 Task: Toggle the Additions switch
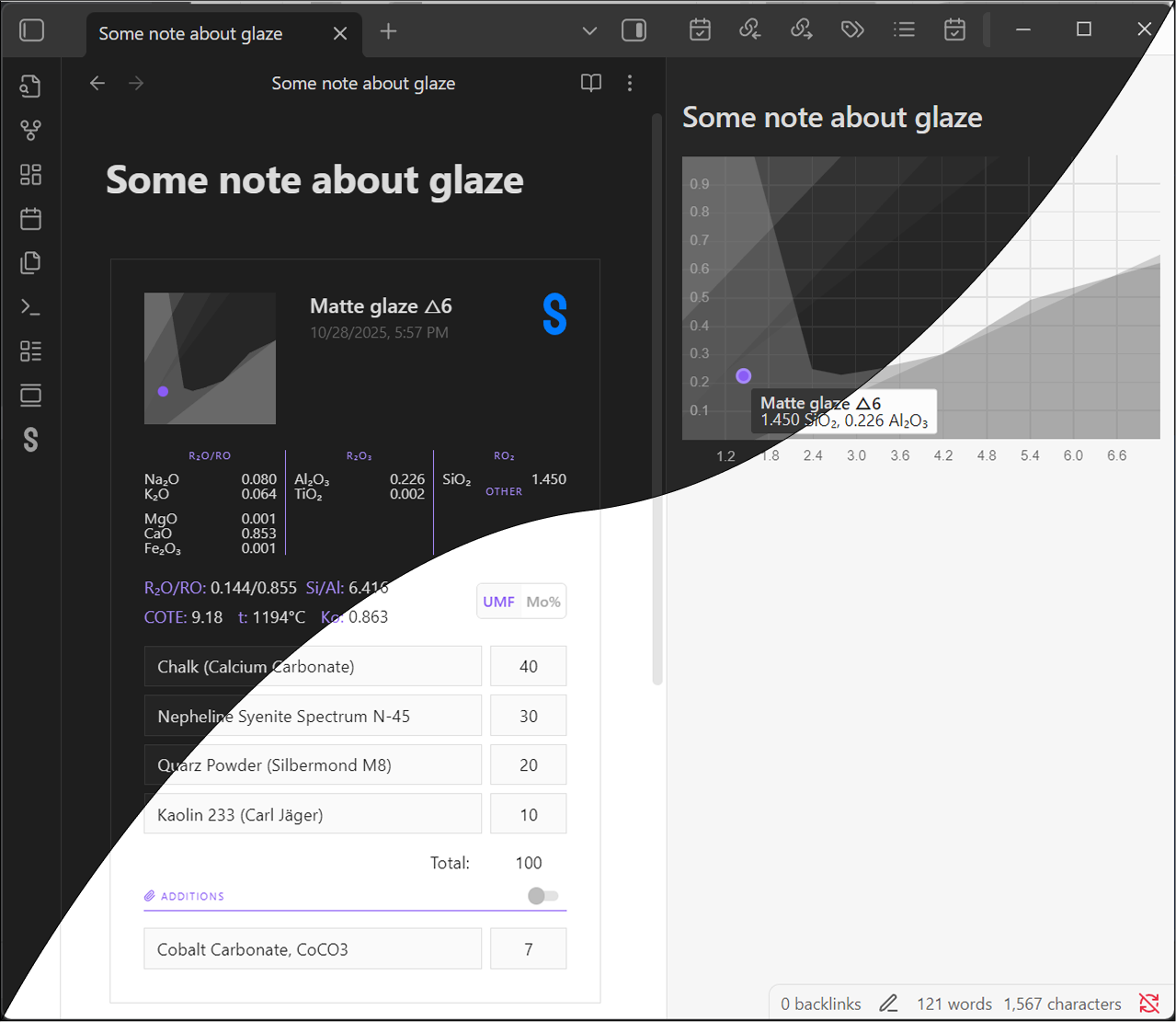point(543,896)
